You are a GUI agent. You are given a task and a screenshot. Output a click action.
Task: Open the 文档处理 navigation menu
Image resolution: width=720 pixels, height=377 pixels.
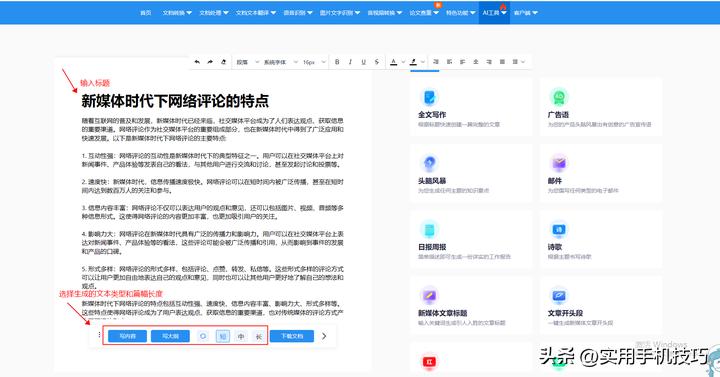[214, 13]
